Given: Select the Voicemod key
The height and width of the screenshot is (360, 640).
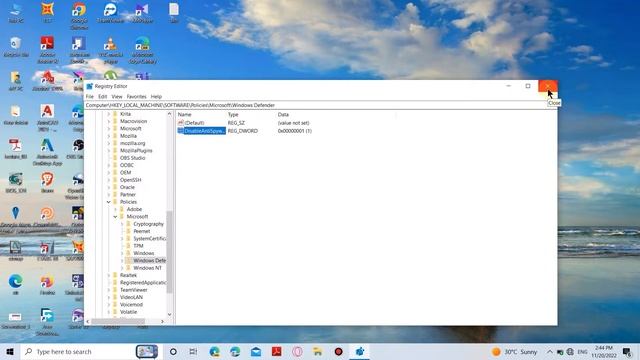Looking at the screenshot, I should tap(131, 304).
